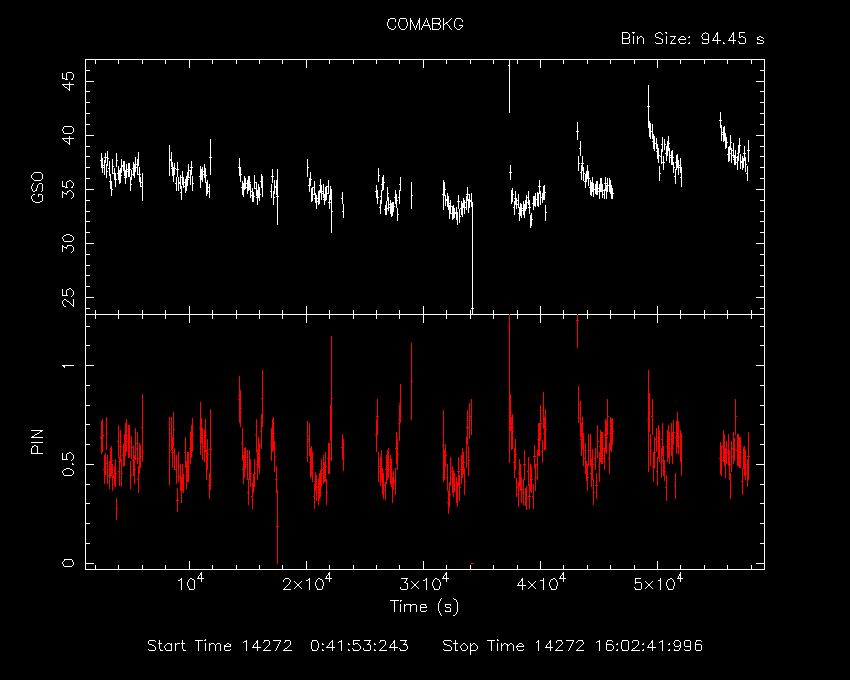850x680 pixels.
Task: Click the Stop Time 14272 16:02:41:996 text
Action: pos(572,646)
